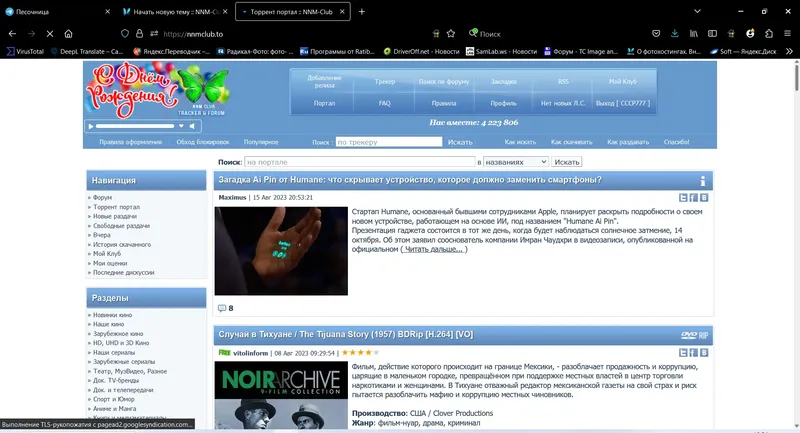800x433 pixels.
Task: Click Искать next to tracker search
Action: (460, 142)
